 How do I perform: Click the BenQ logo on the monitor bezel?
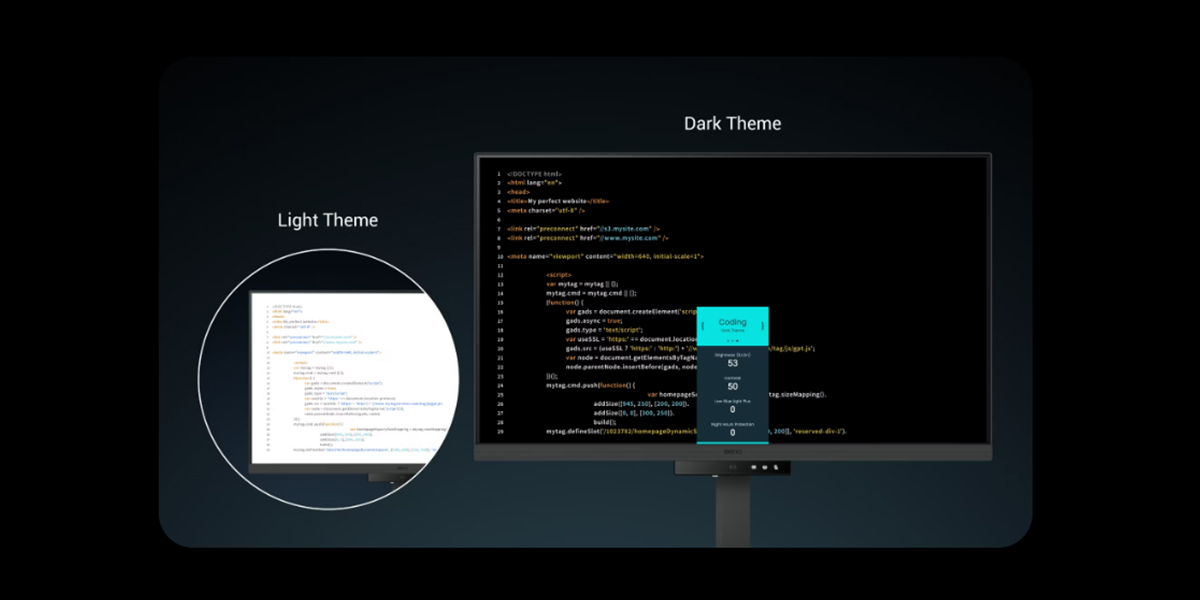(x=732, y=453)
